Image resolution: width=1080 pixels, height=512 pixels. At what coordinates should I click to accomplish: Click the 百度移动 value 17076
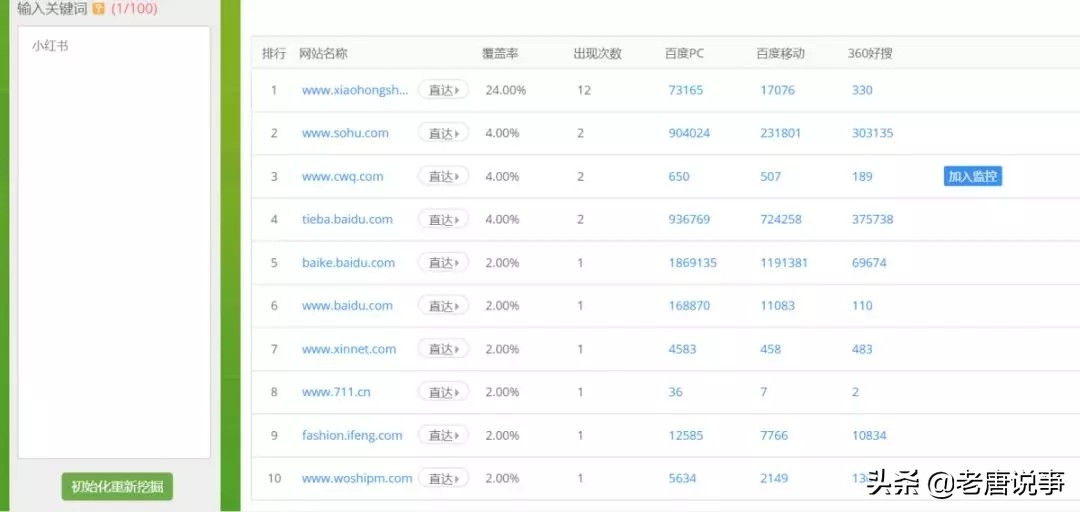778,90
